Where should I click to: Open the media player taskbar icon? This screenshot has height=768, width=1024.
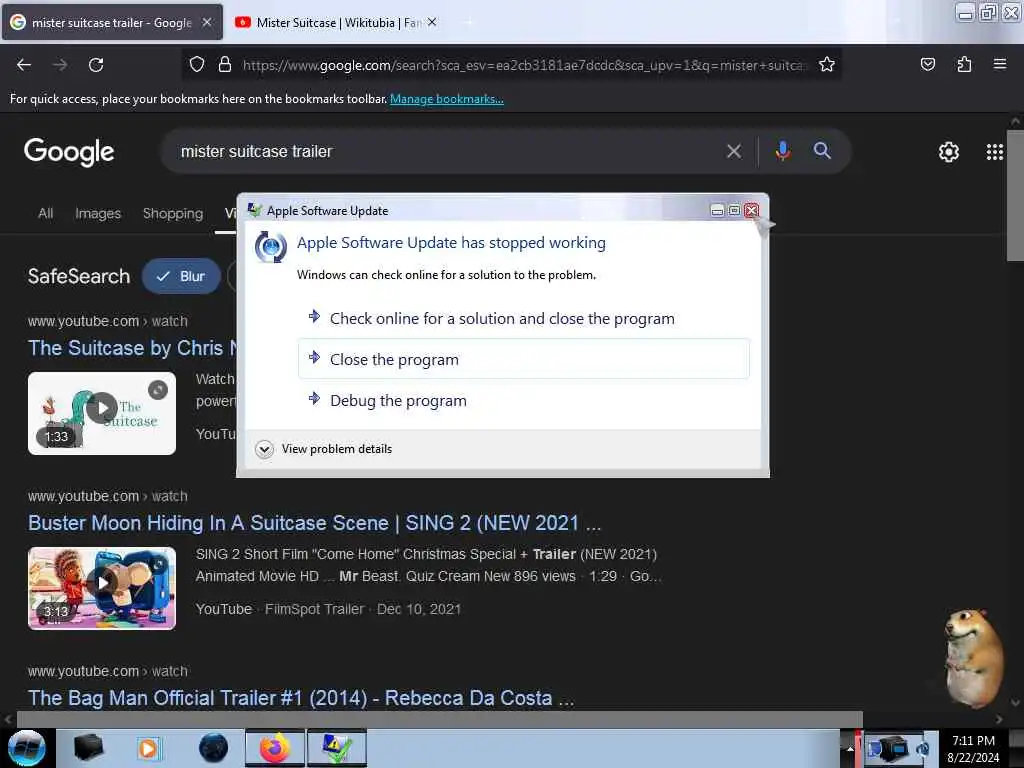coord(148,748)
